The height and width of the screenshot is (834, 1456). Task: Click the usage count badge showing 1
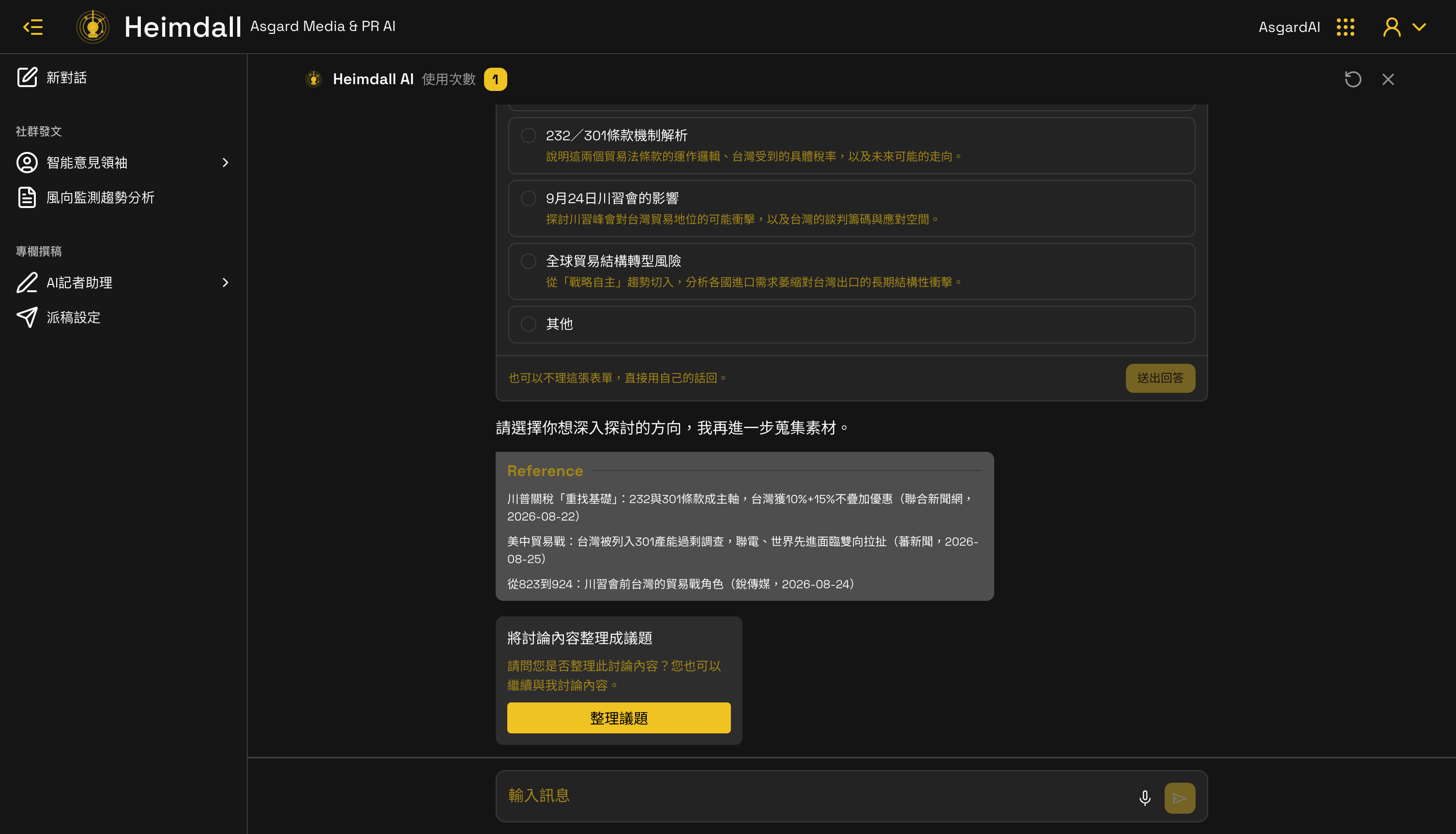click(495, 79)
